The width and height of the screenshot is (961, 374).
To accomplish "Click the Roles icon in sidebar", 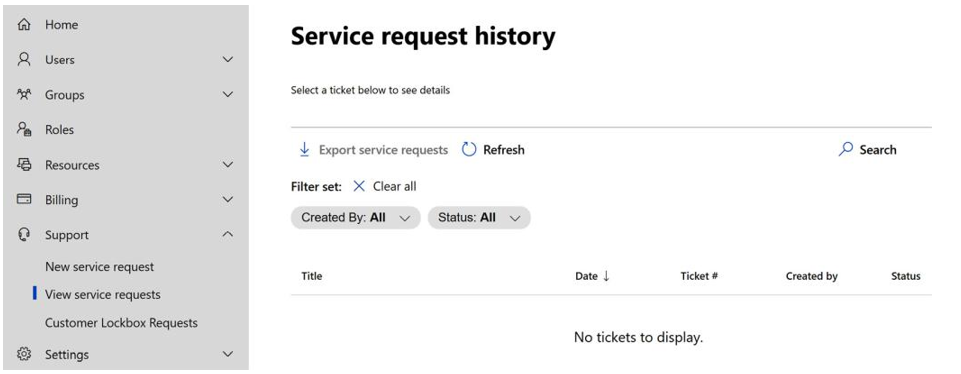I will [x=24, y=129].
